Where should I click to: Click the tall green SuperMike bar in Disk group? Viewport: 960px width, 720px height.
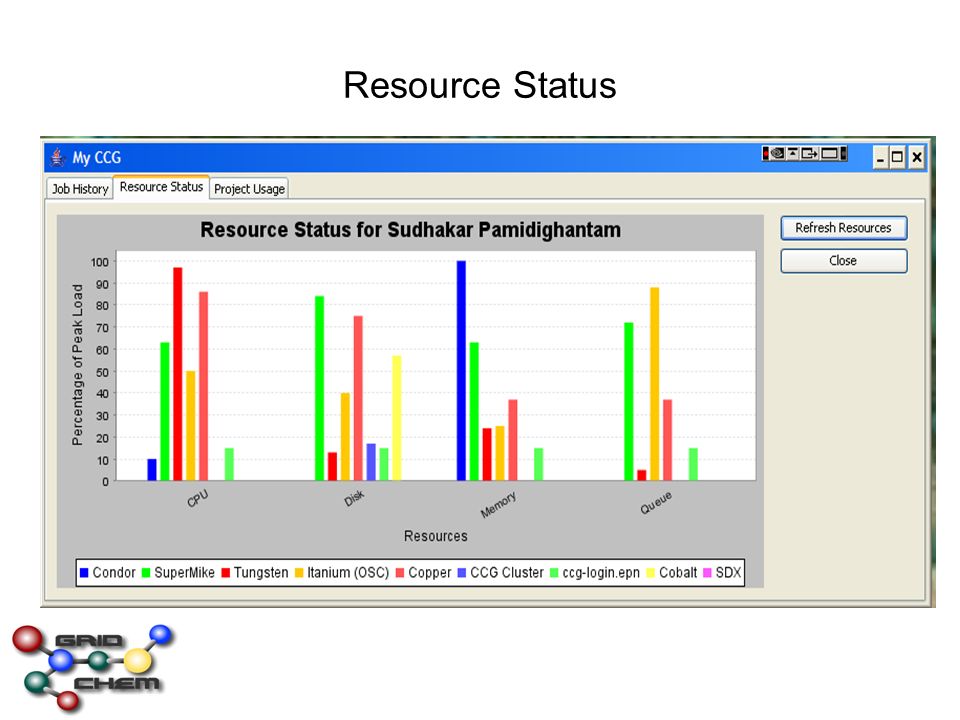click(320, 388)
